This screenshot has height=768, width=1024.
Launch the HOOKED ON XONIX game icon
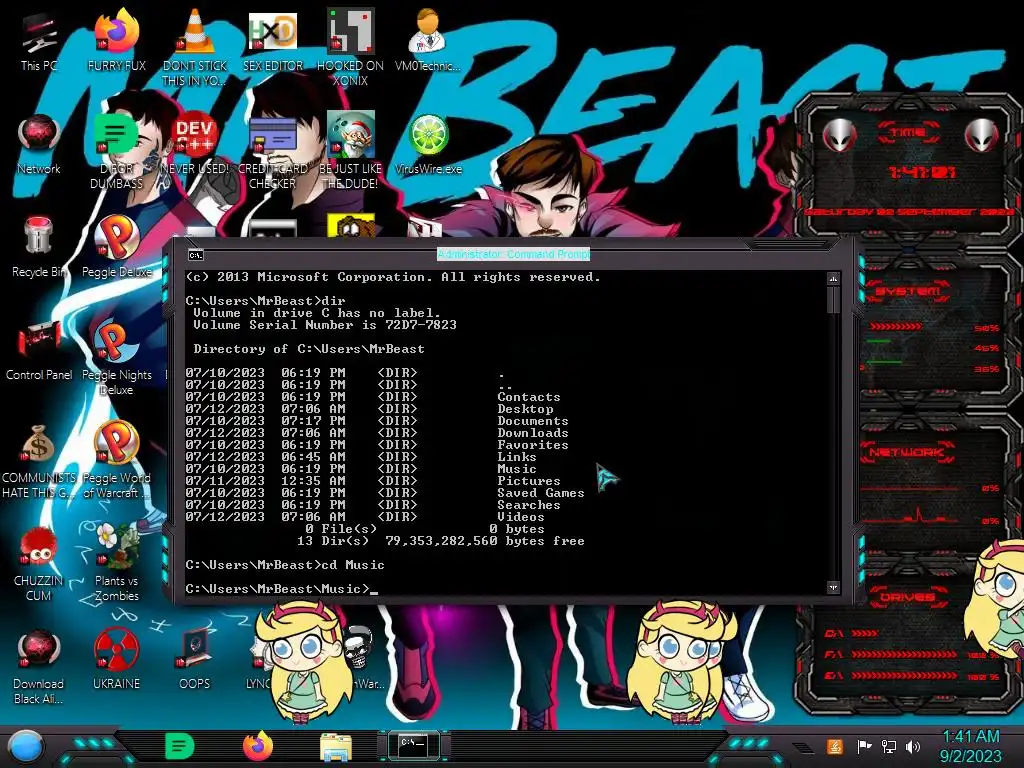350,47
